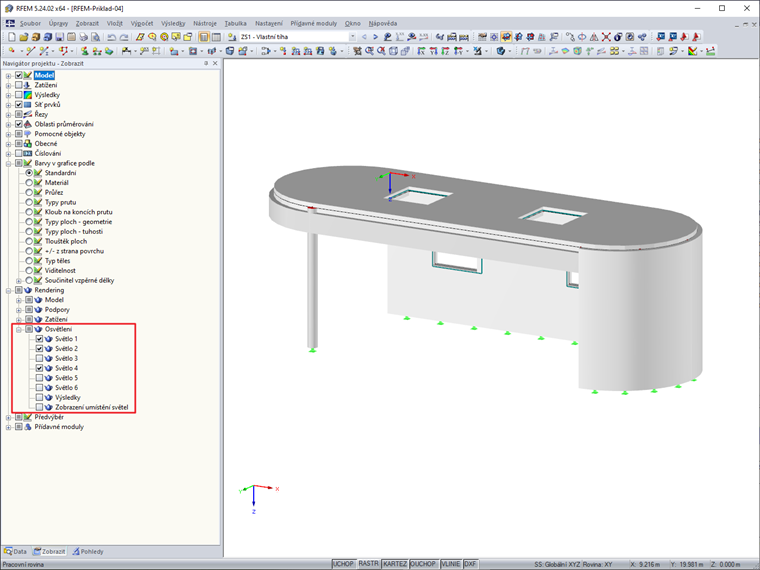Viewport: 760px width, 570px height.
Task: Click the red X delete icon in toolbar
Action: pos(606,37)
